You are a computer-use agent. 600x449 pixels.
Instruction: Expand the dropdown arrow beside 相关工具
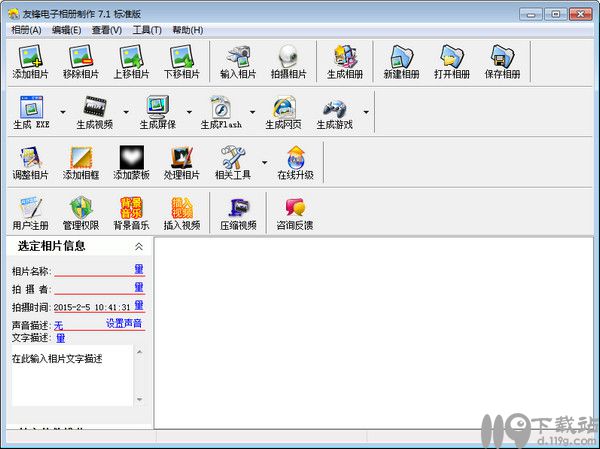click(264, 163)
